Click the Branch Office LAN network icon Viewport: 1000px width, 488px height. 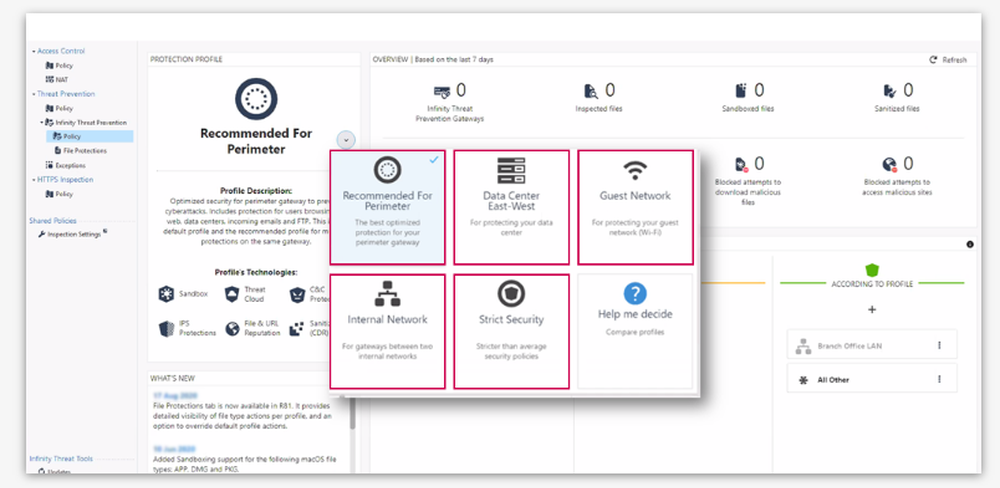803,346
